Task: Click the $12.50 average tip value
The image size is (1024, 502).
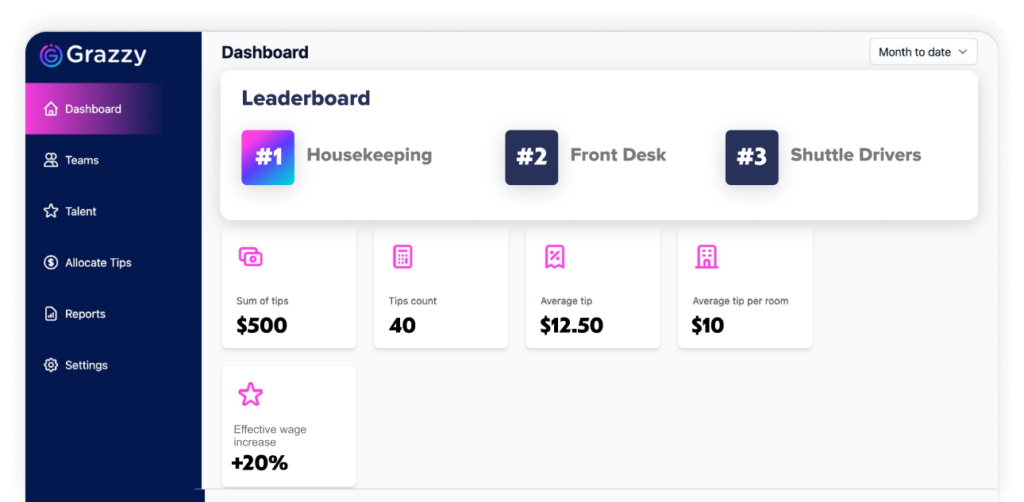Action: [x=571, y=325]
